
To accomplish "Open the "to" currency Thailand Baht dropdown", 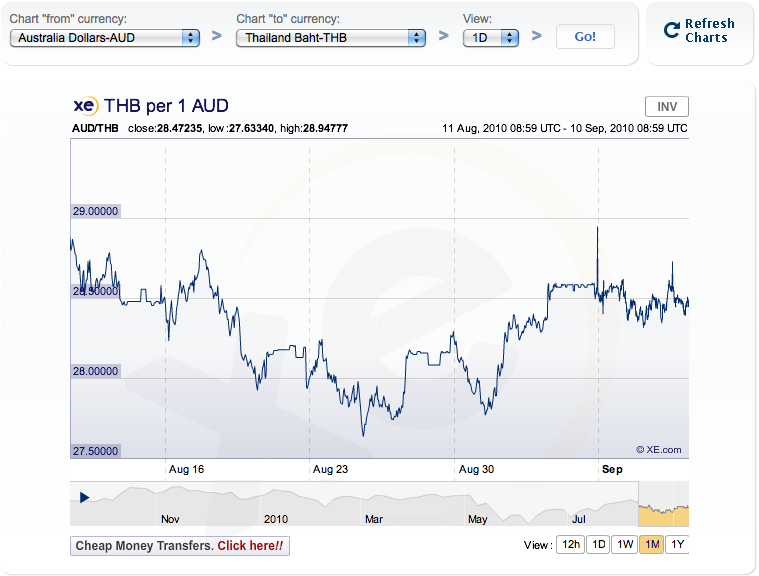I will [331, 37].
